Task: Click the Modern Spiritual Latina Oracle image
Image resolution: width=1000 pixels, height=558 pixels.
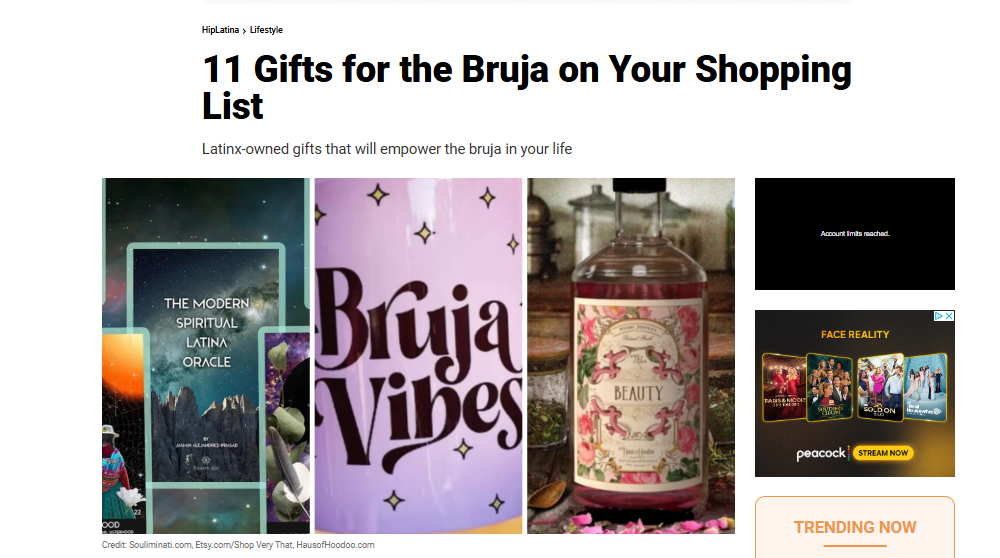Action: click(x=206, y=356)
